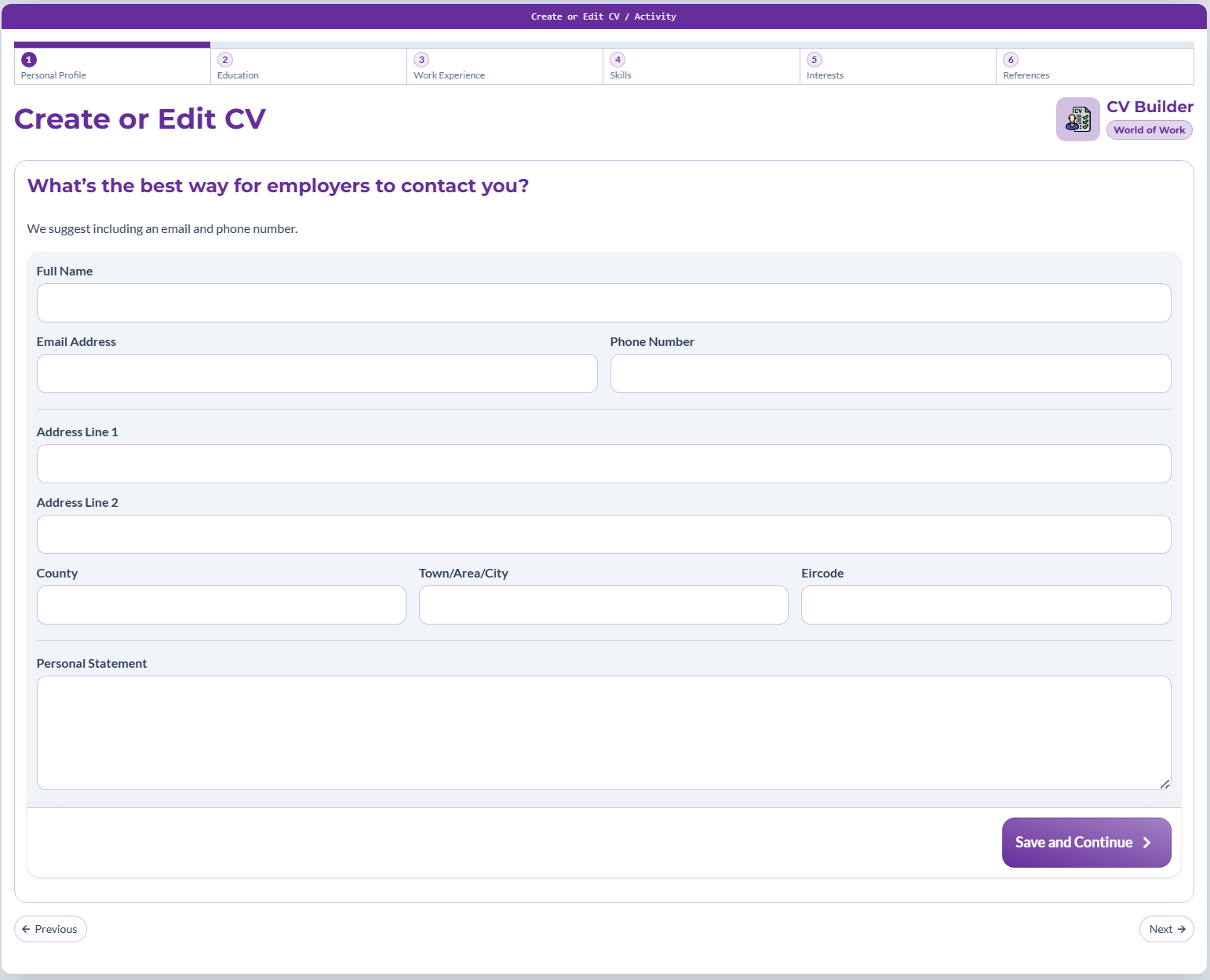Click the CV Builder clipboard icon
Screen dimensions: 1210x980
pos(1077,119)
